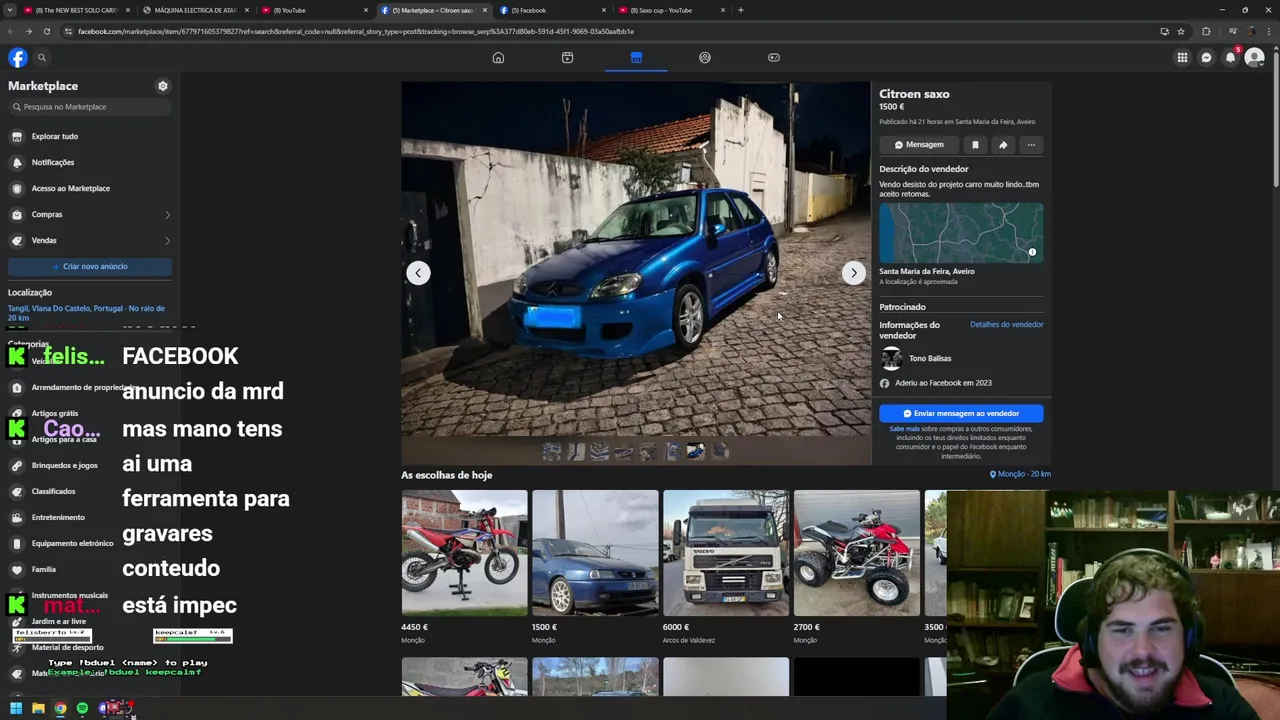The height and width of the screenshot is (720, 1280).
Task: Open Google Chrome from the taskbar
Action: (x=60, y=709)
